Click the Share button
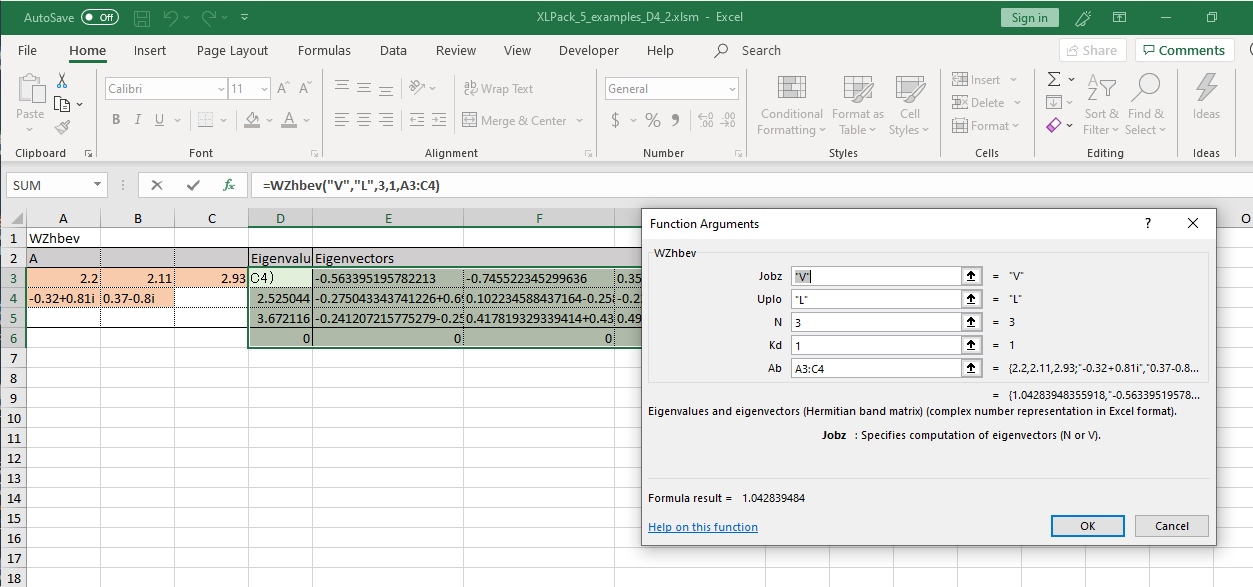 tap(1092, 50)
